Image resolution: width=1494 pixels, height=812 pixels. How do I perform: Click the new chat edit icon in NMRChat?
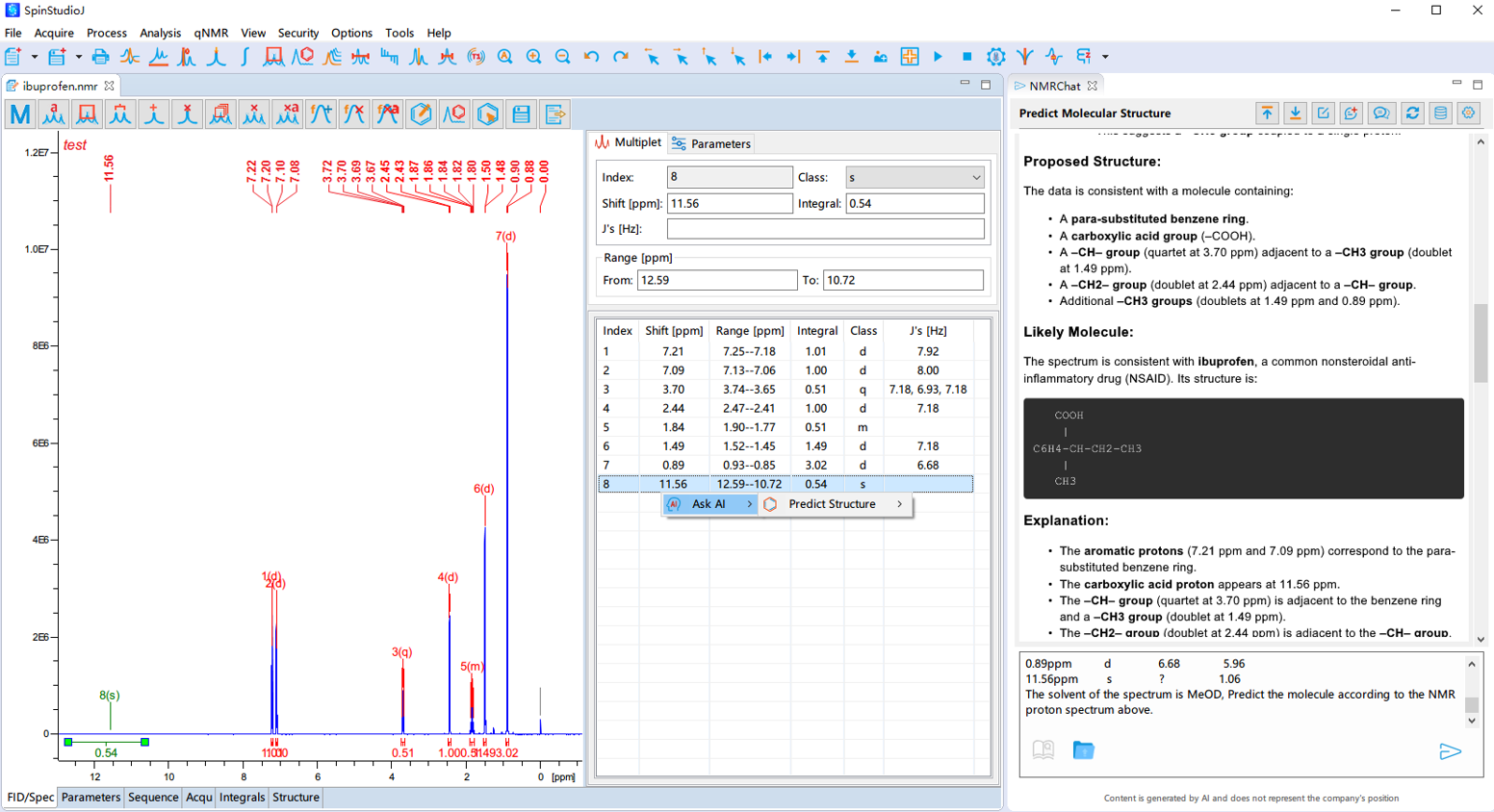tap(1324, 114)
